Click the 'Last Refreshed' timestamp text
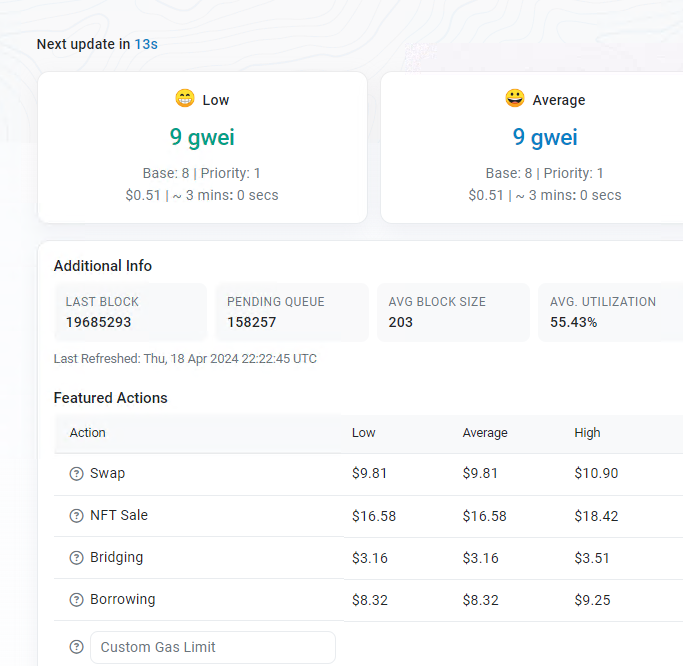The width and height of the screenshot is (683, 666). point(185,358)
